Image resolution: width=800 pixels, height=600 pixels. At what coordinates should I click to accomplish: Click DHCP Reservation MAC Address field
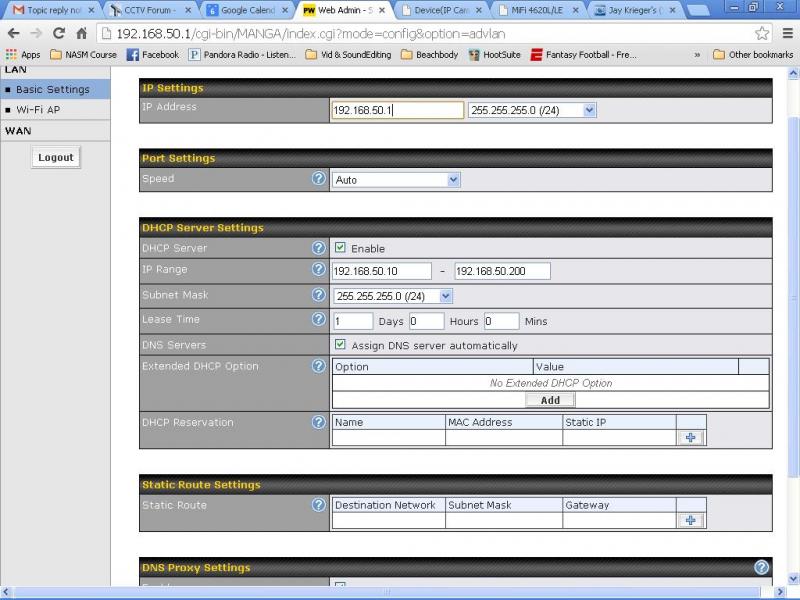point(504,437)
